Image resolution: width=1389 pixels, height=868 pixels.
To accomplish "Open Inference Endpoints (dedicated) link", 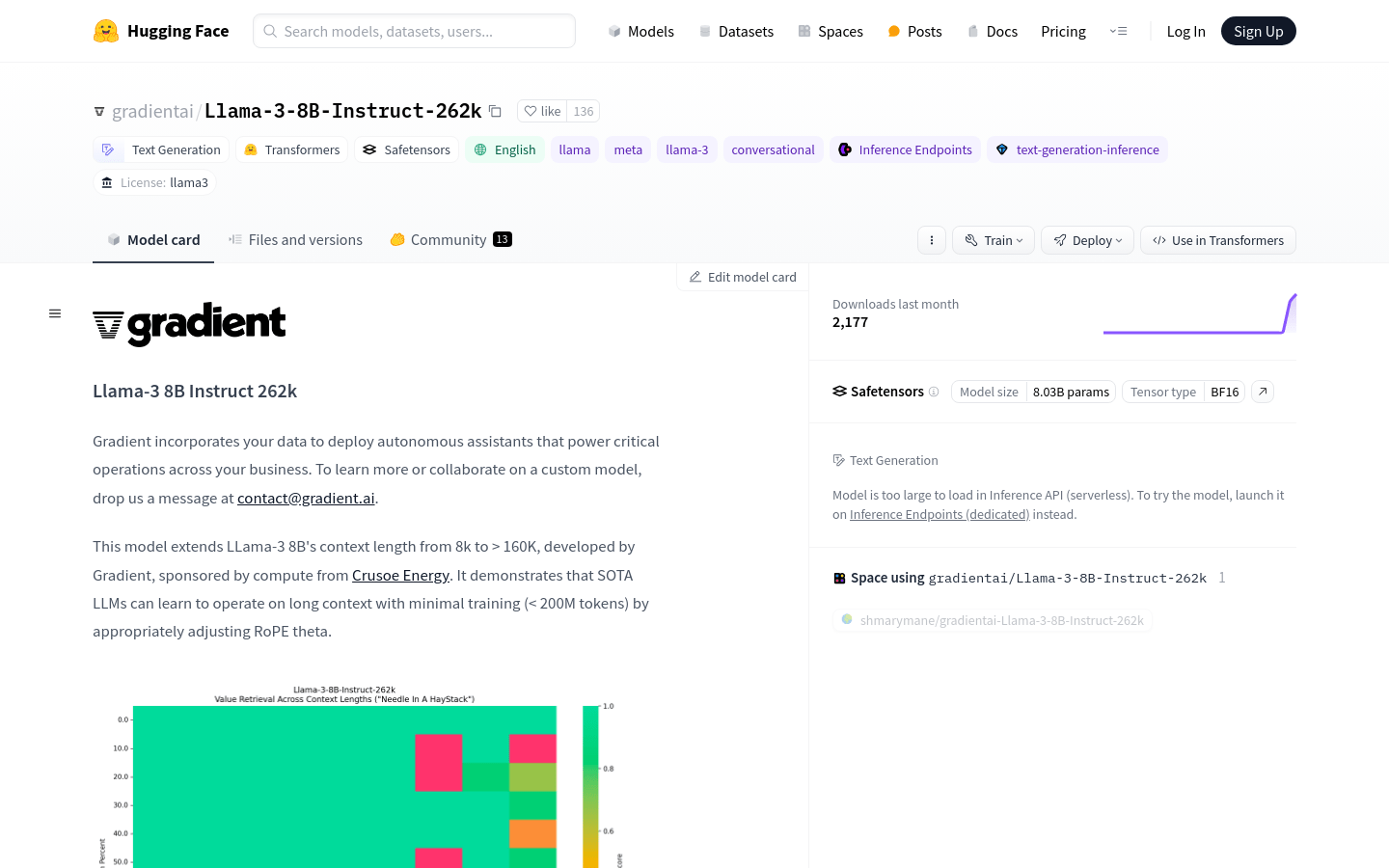I will click(940, 514).
